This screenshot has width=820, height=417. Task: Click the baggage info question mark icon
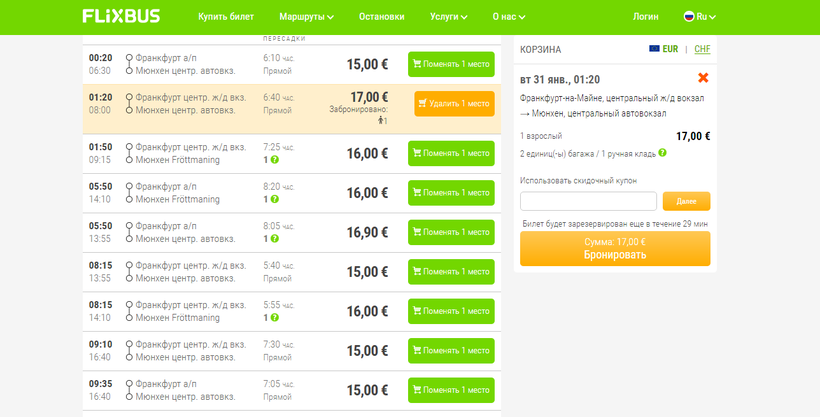click(x=662, y=153)
